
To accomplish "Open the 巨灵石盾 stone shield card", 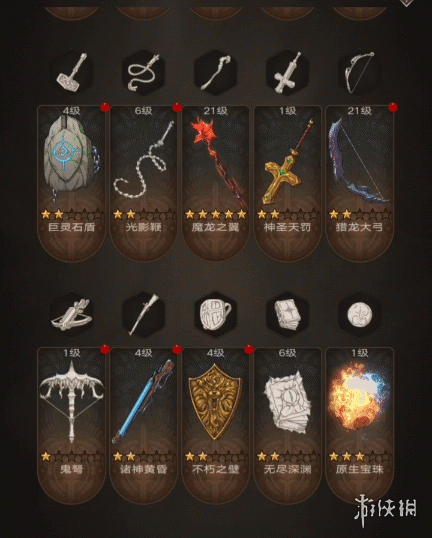I will [x=71, y=183].
